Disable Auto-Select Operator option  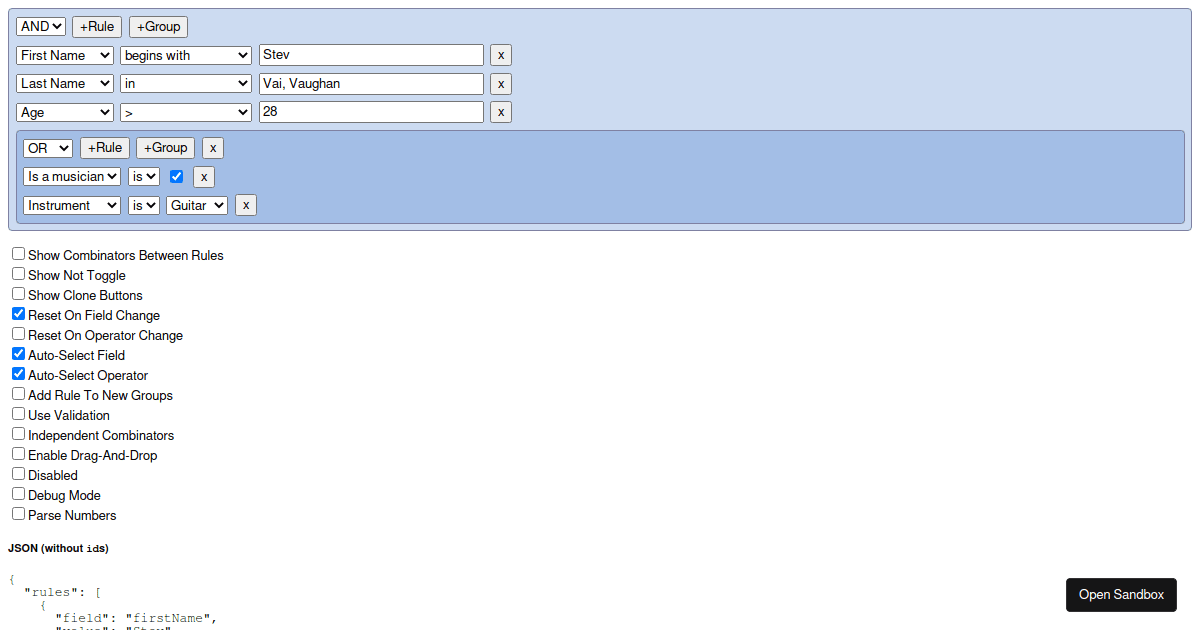click(x=18, y=374)
